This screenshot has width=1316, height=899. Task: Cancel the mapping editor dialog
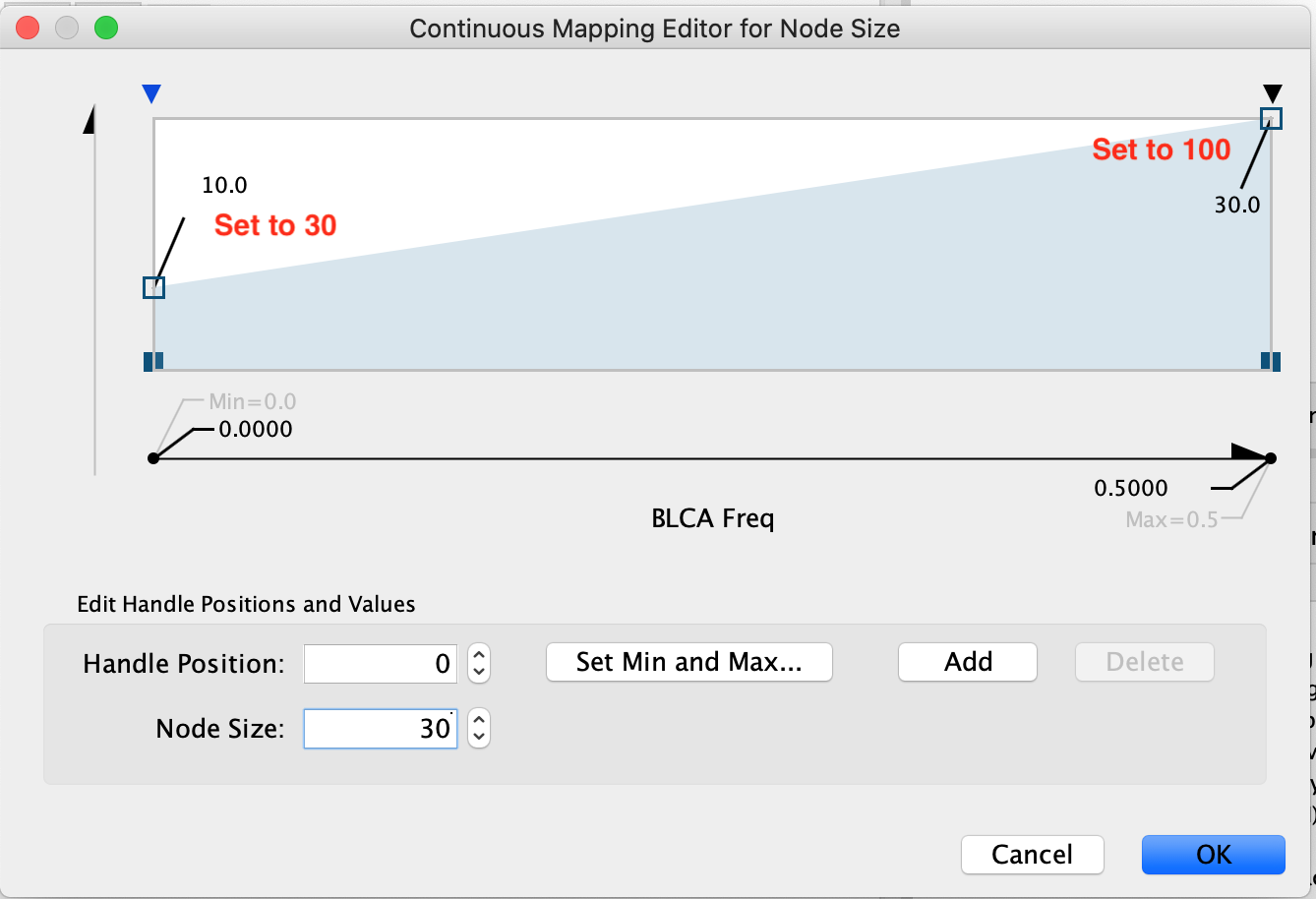1032,855
